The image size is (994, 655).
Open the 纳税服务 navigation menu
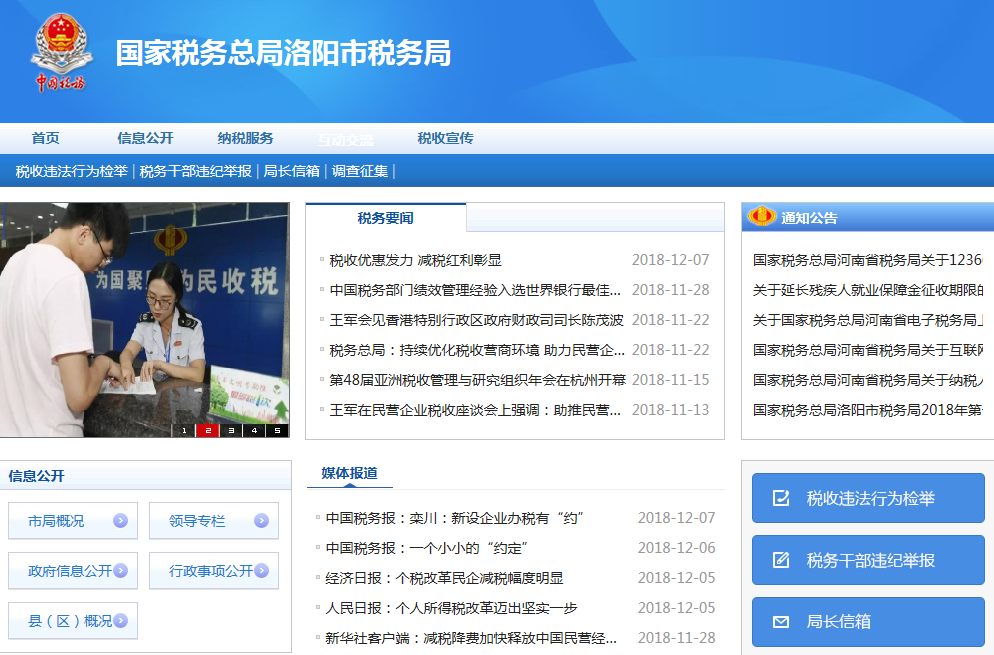[245, 139]
